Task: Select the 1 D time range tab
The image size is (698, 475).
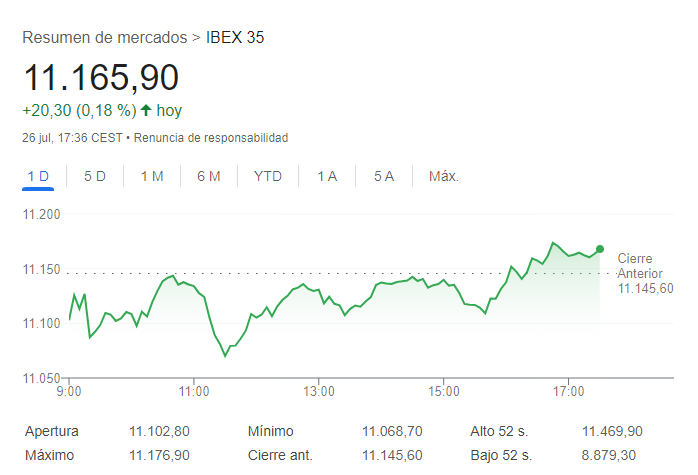Action: 38,176
